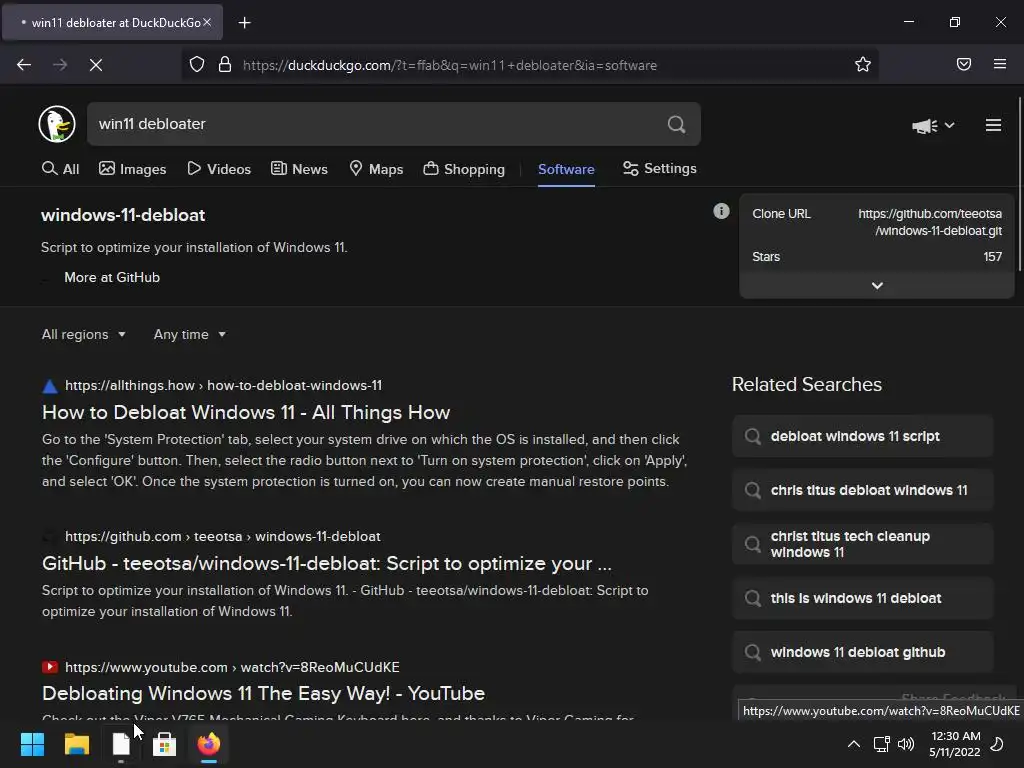Viewport: 1024px width, 768px height.
Task: Open Debloating Windows 11 The Easy Way result
Action: (x=263, y=693)
